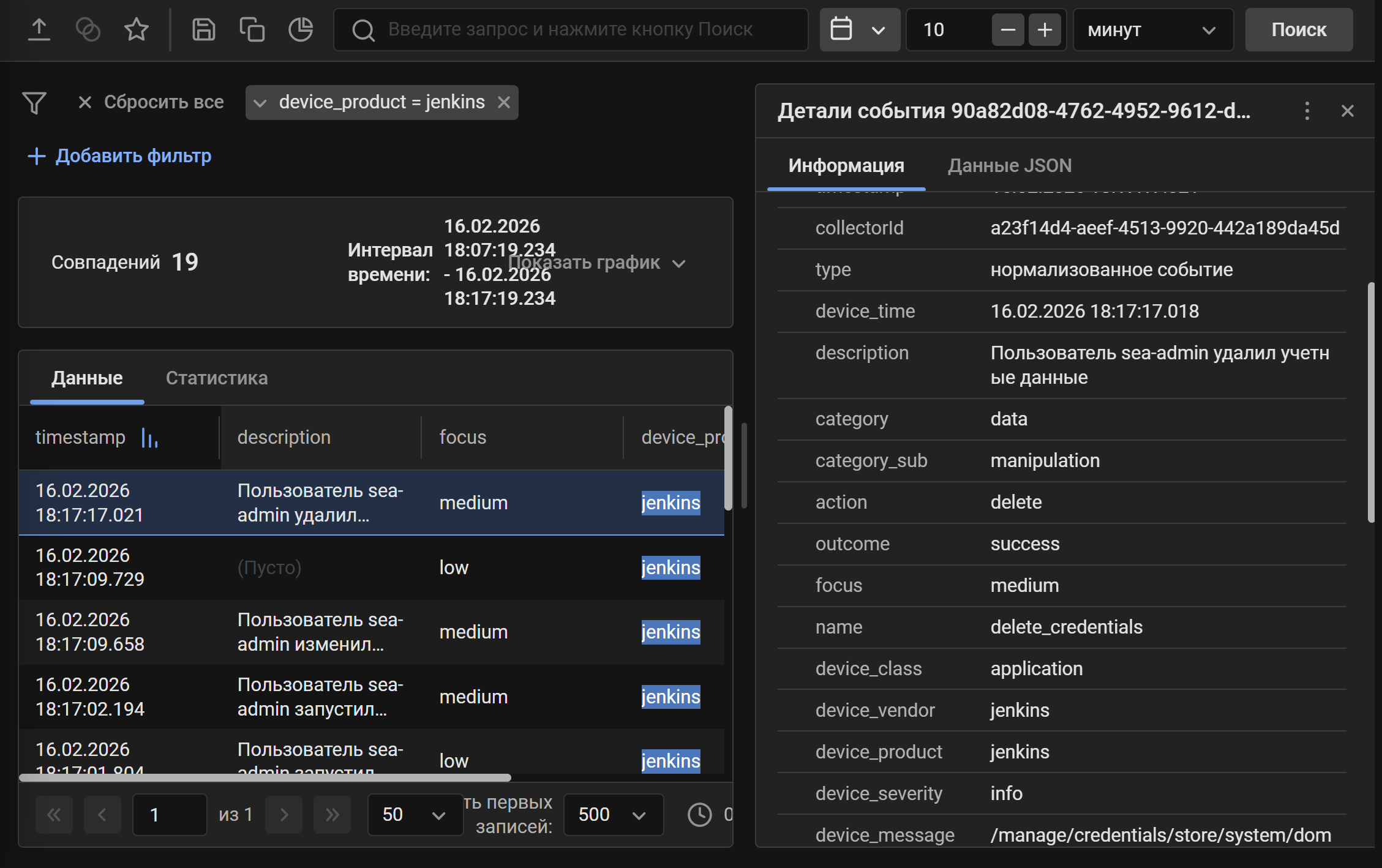
Task: Remove the device_product = jenkins filter
Action: point(504,102)
